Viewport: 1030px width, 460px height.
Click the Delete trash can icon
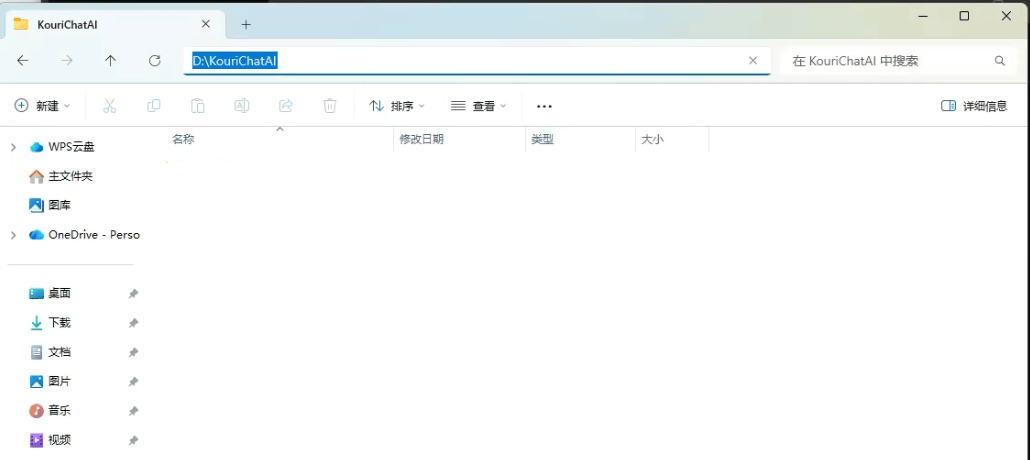point(330,106)
